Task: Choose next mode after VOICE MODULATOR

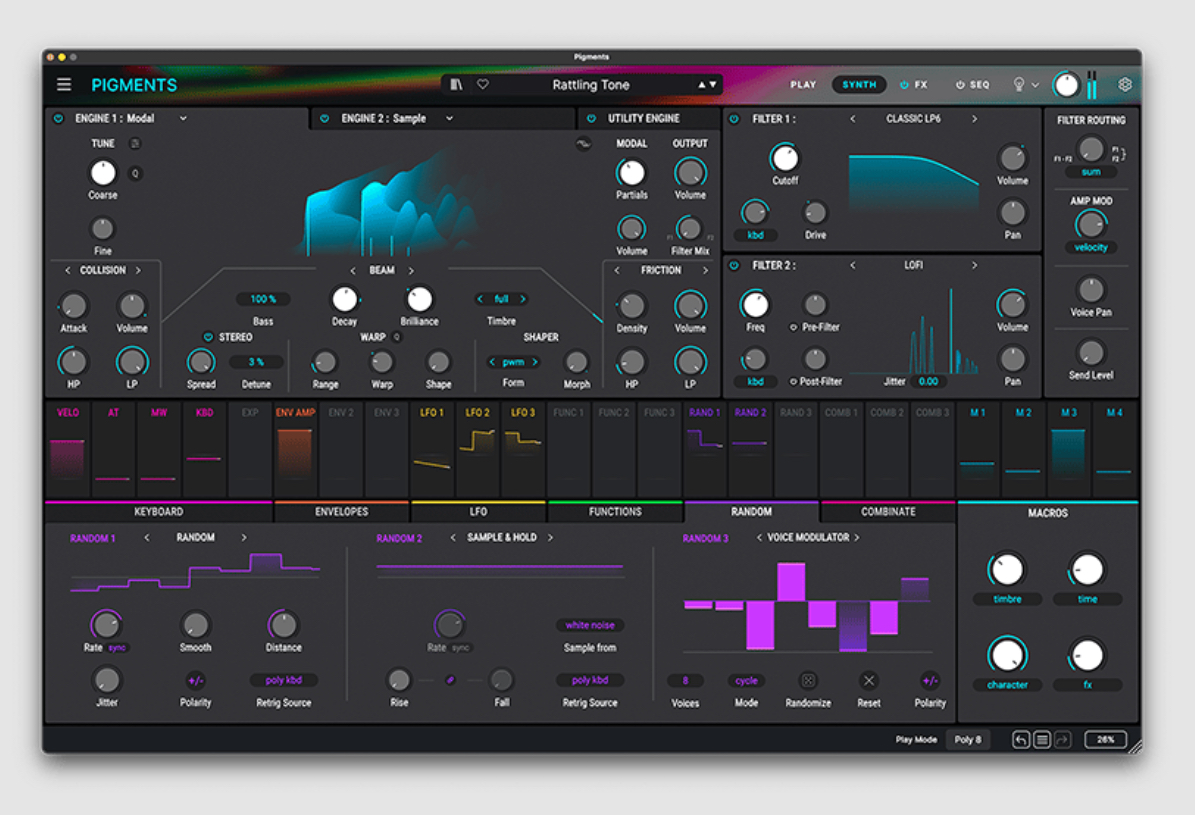Action: tap(857, 537)
